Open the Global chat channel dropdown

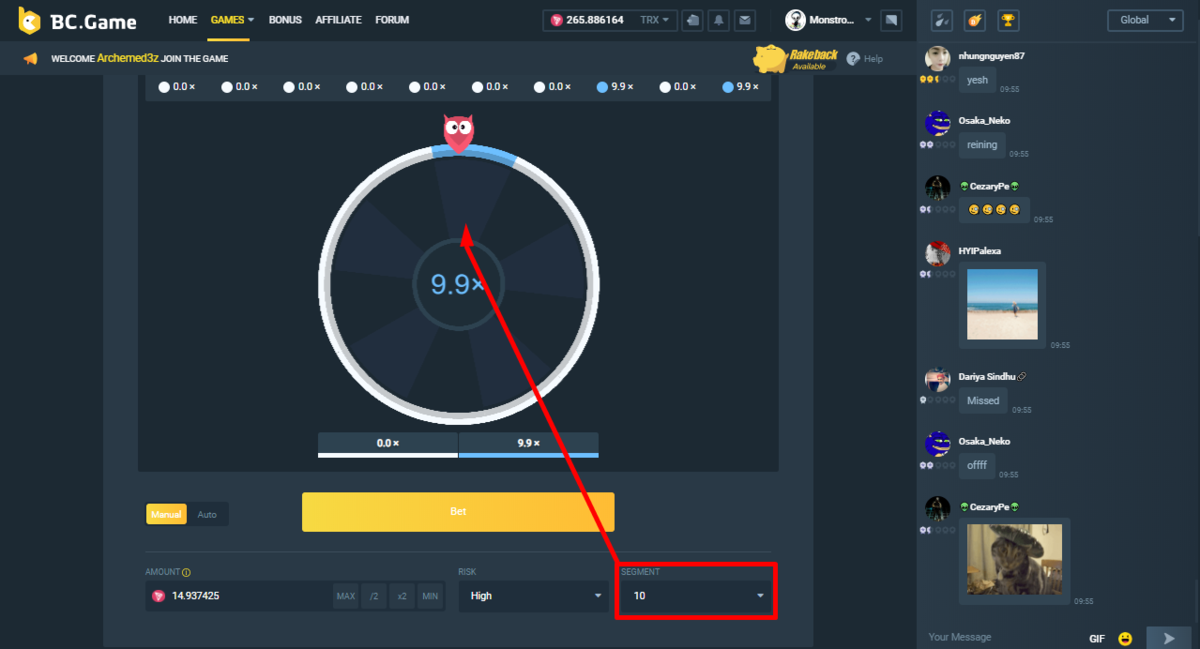1145,20
